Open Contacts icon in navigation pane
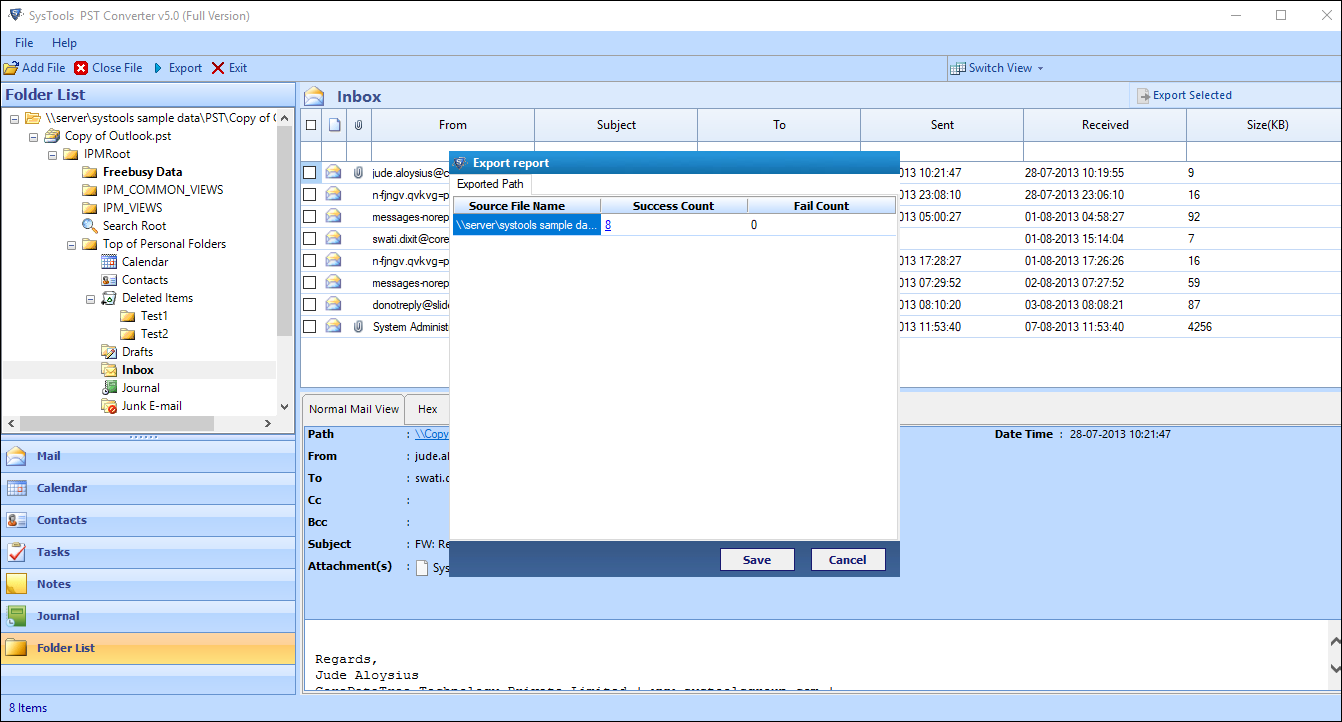 coord(16,520)
